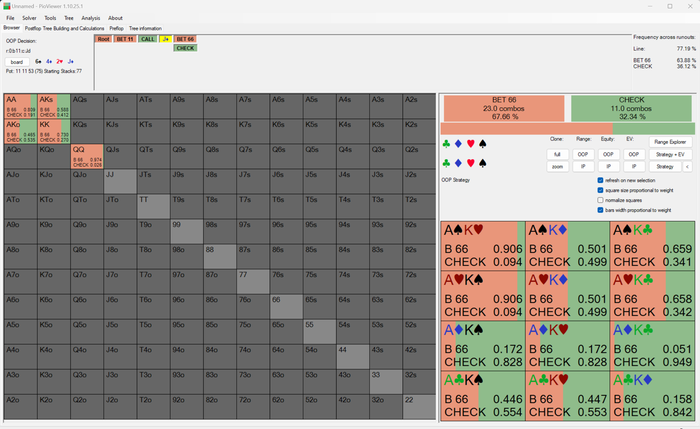Select the club suit in the lower suit row

[446, 163]
